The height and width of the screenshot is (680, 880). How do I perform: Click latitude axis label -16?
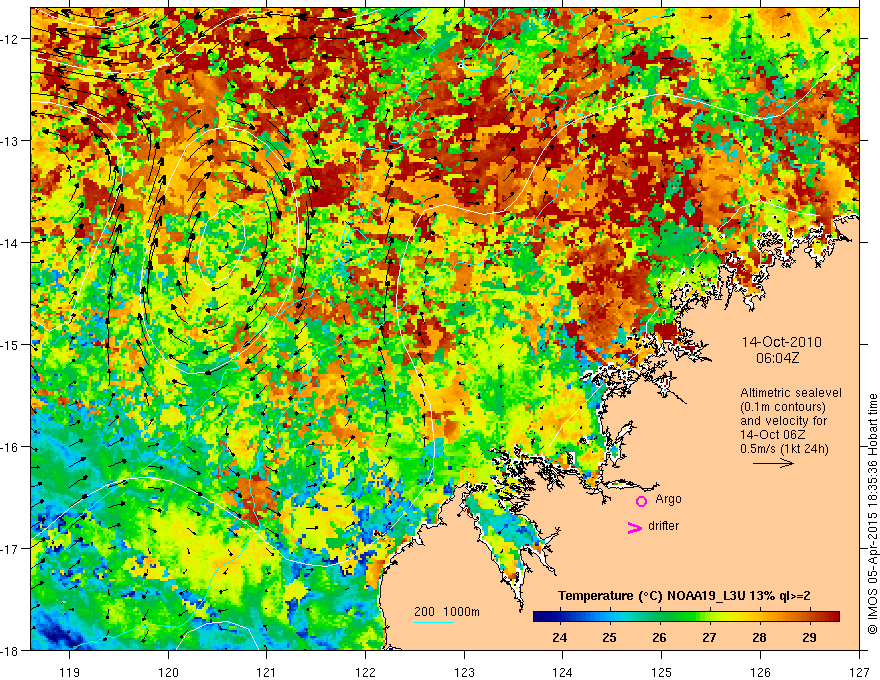[x=11, y=447]
